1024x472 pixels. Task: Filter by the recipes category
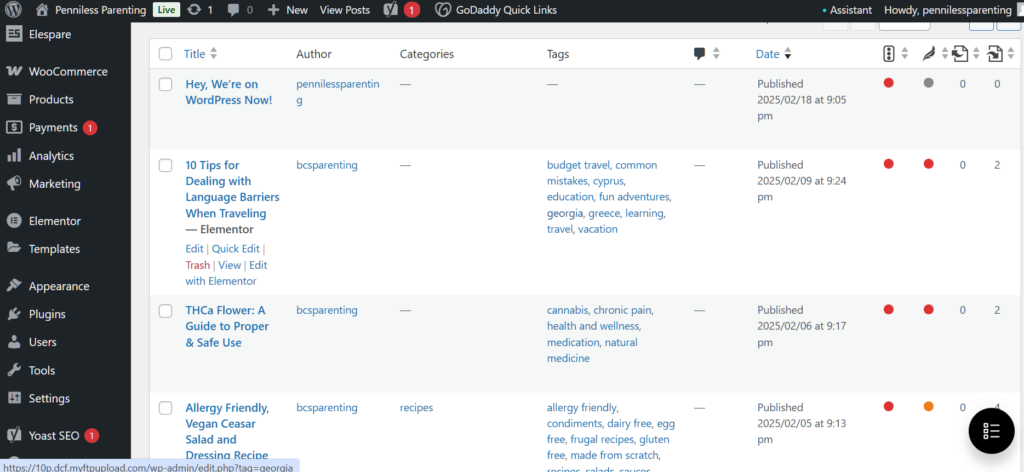(x=416, y=407)
